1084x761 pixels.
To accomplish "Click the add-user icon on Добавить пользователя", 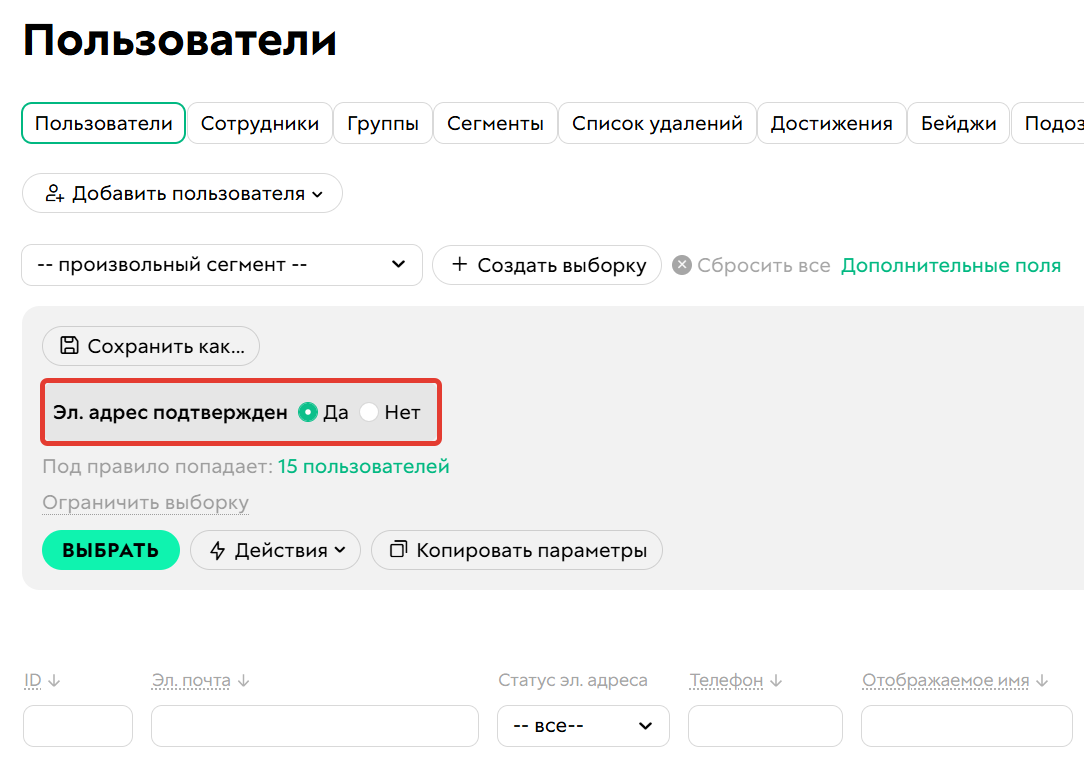I will [x=55, y=192].
